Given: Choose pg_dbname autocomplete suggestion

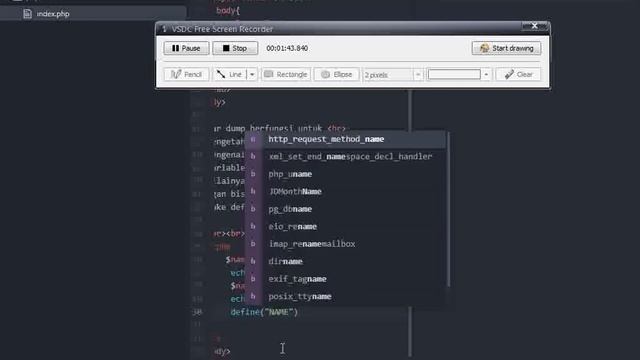Looking at the screenshot, I should (x=345, y=209).
